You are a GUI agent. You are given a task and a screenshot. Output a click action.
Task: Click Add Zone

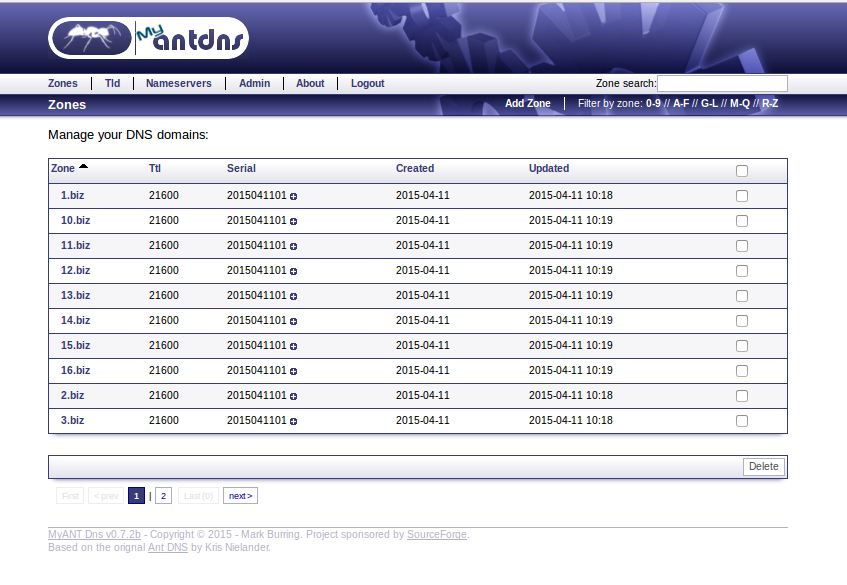tap(527, 103)
